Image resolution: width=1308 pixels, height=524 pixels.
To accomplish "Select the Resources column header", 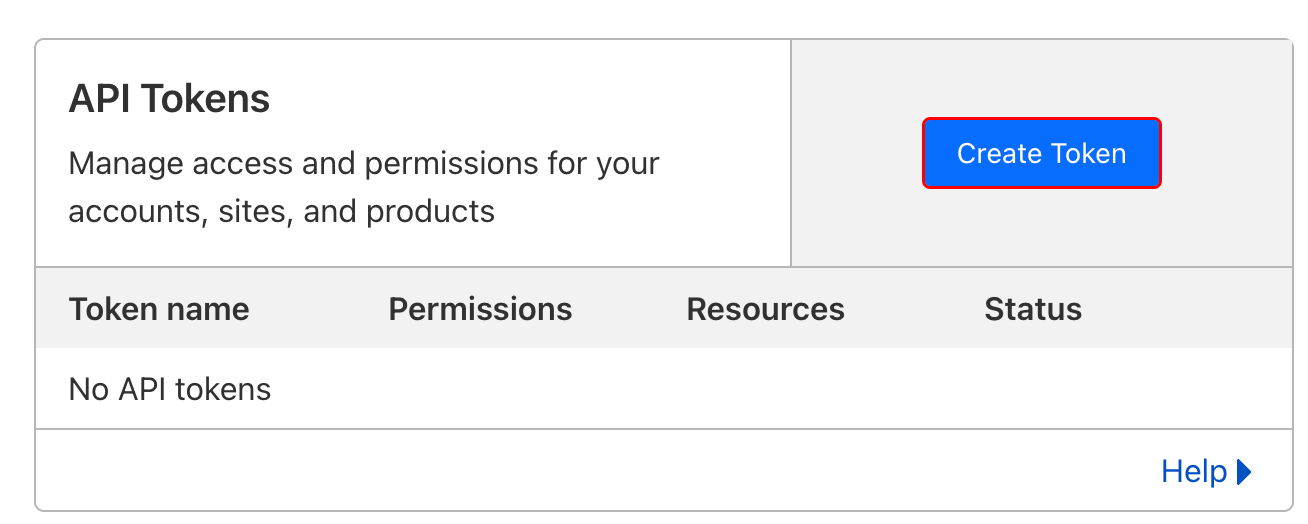I will click(765, 309).
